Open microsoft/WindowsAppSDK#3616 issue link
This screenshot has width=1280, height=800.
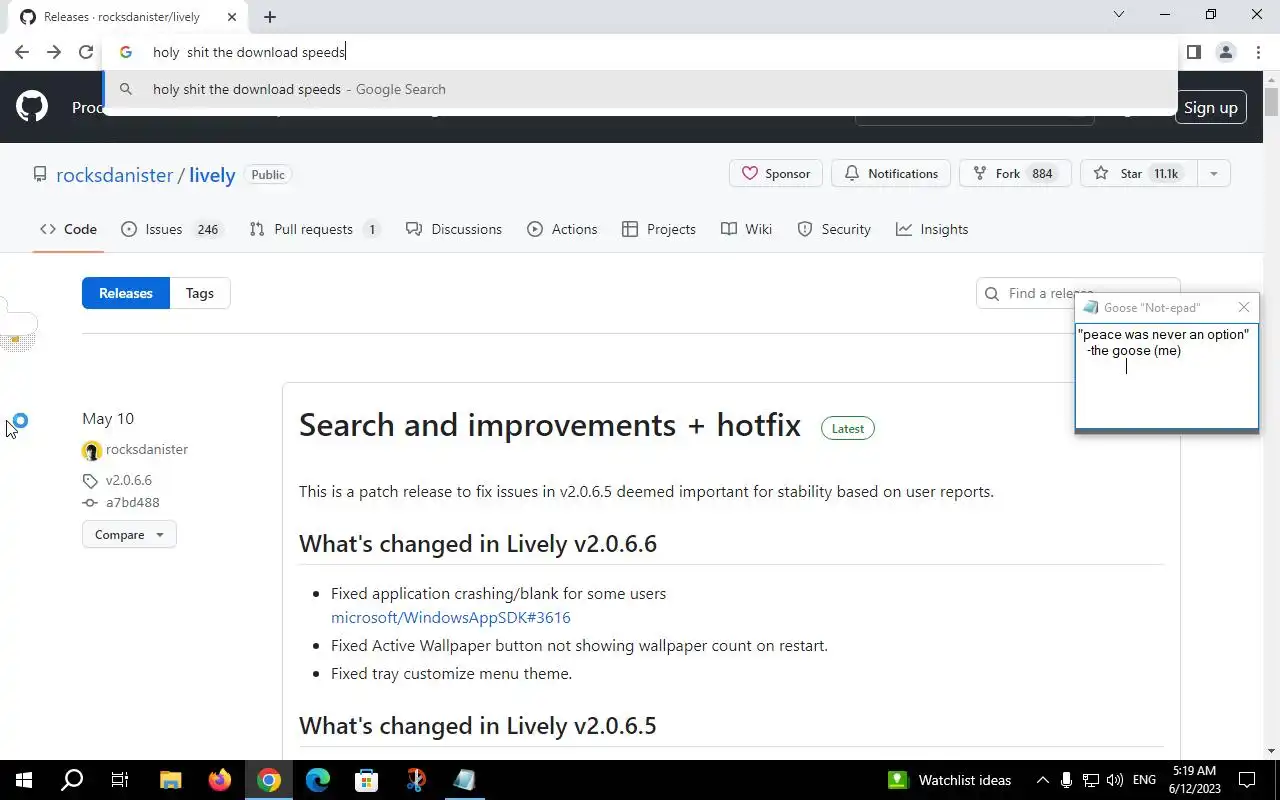(451, 617)
